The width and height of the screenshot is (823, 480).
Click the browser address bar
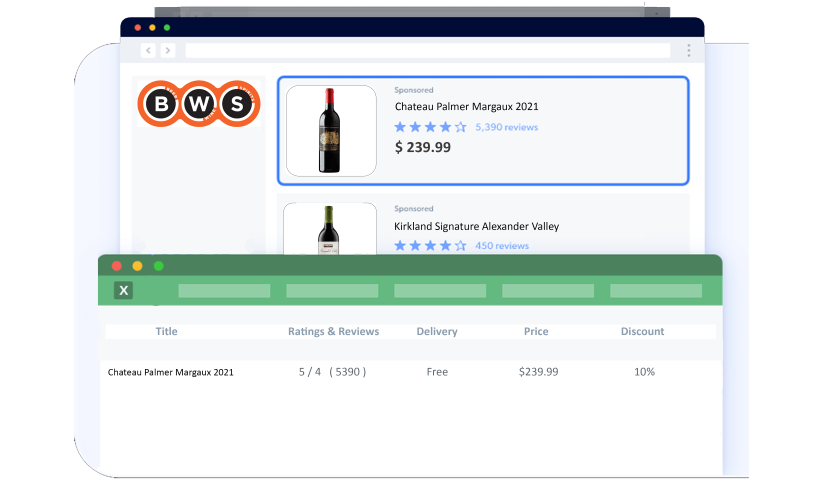[x=428, y=50]
